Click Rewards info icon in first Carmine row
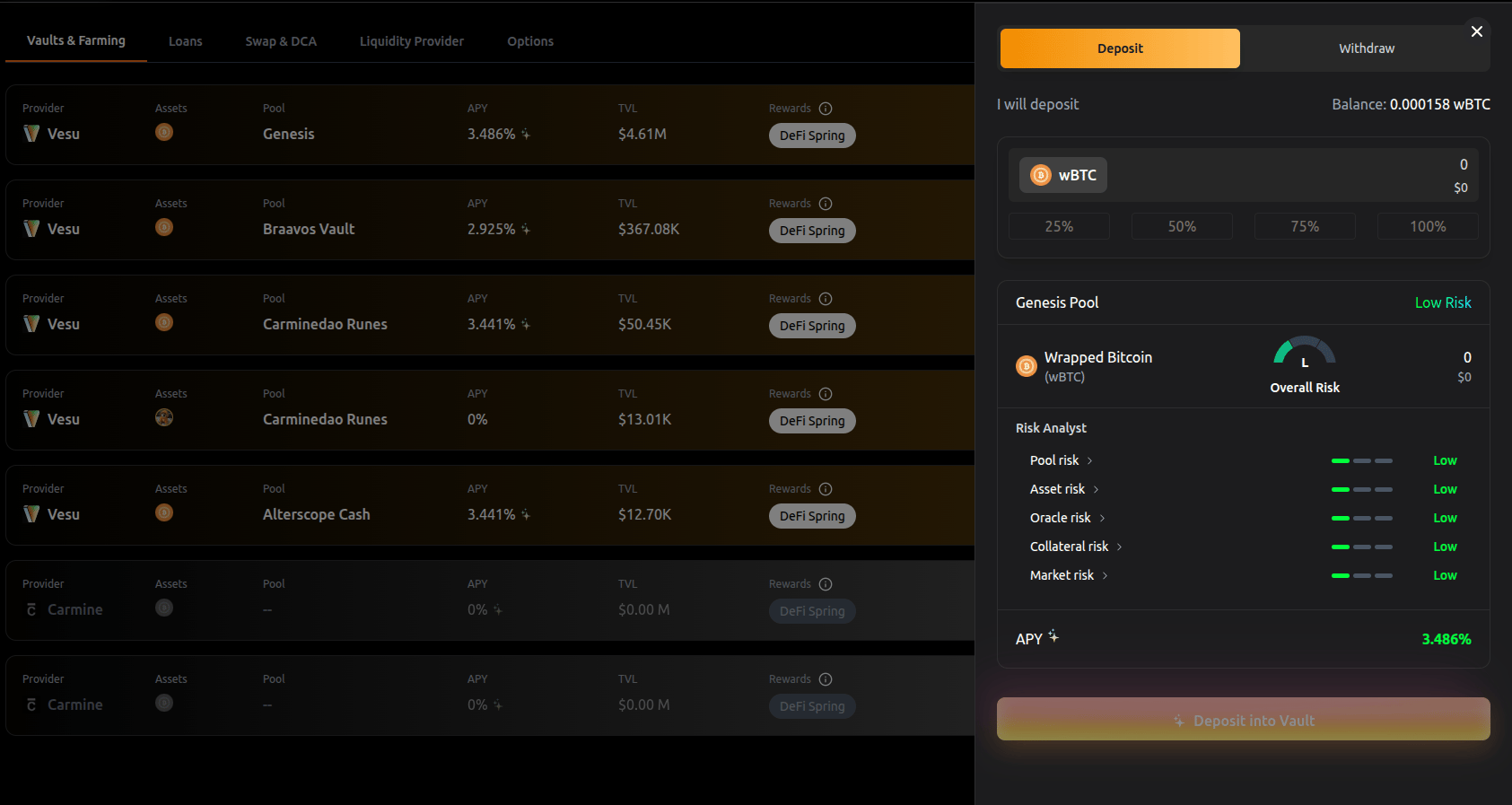The width and height of the screenshot is (1512, 805). (x=826, y=584)
